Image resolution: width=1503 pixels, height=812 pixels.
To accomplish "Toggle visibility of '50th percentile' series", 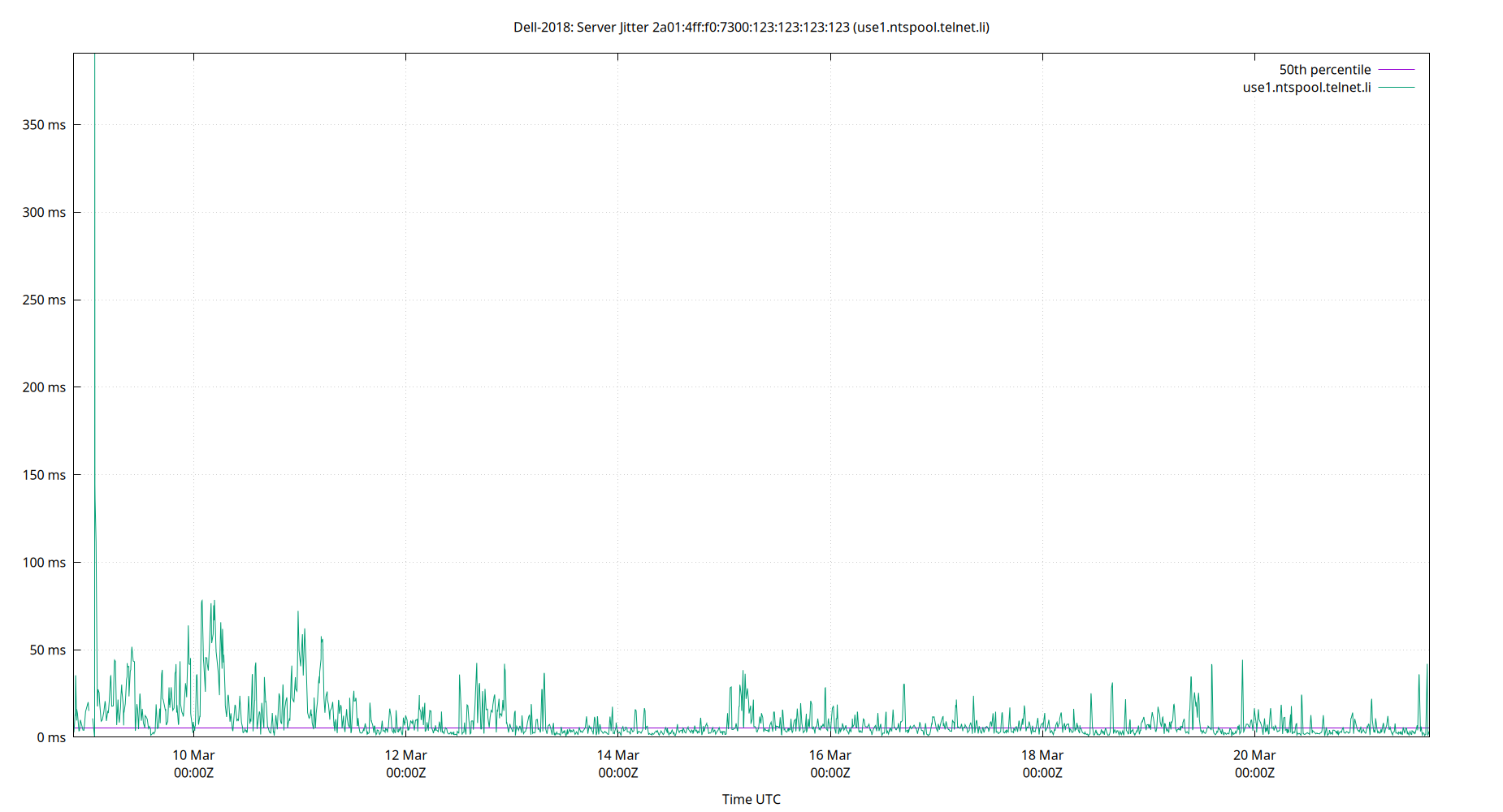I will [x=1324, y=69].
